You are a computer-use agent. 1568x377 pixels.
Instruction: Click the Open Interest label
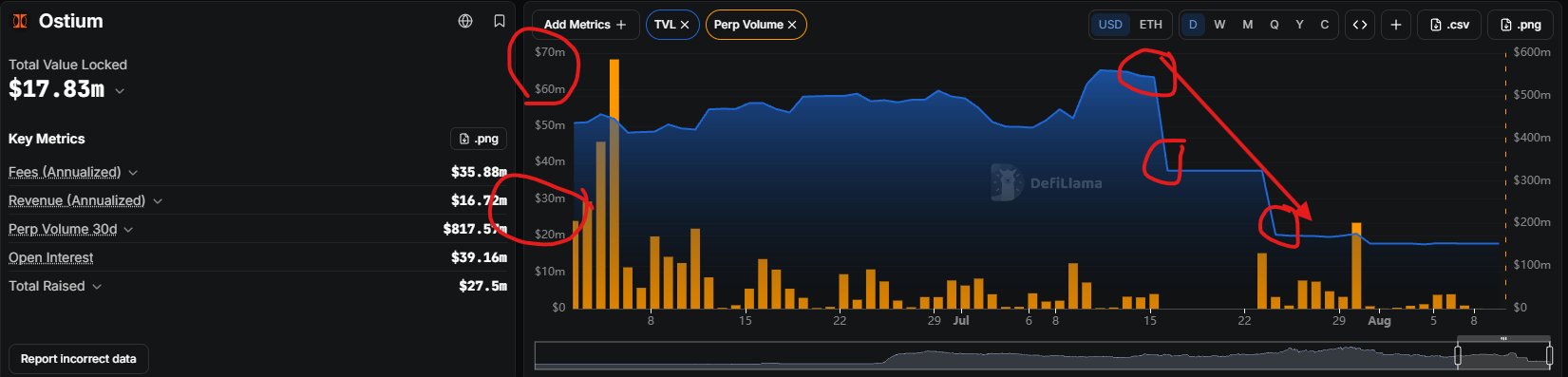(51, 257)
